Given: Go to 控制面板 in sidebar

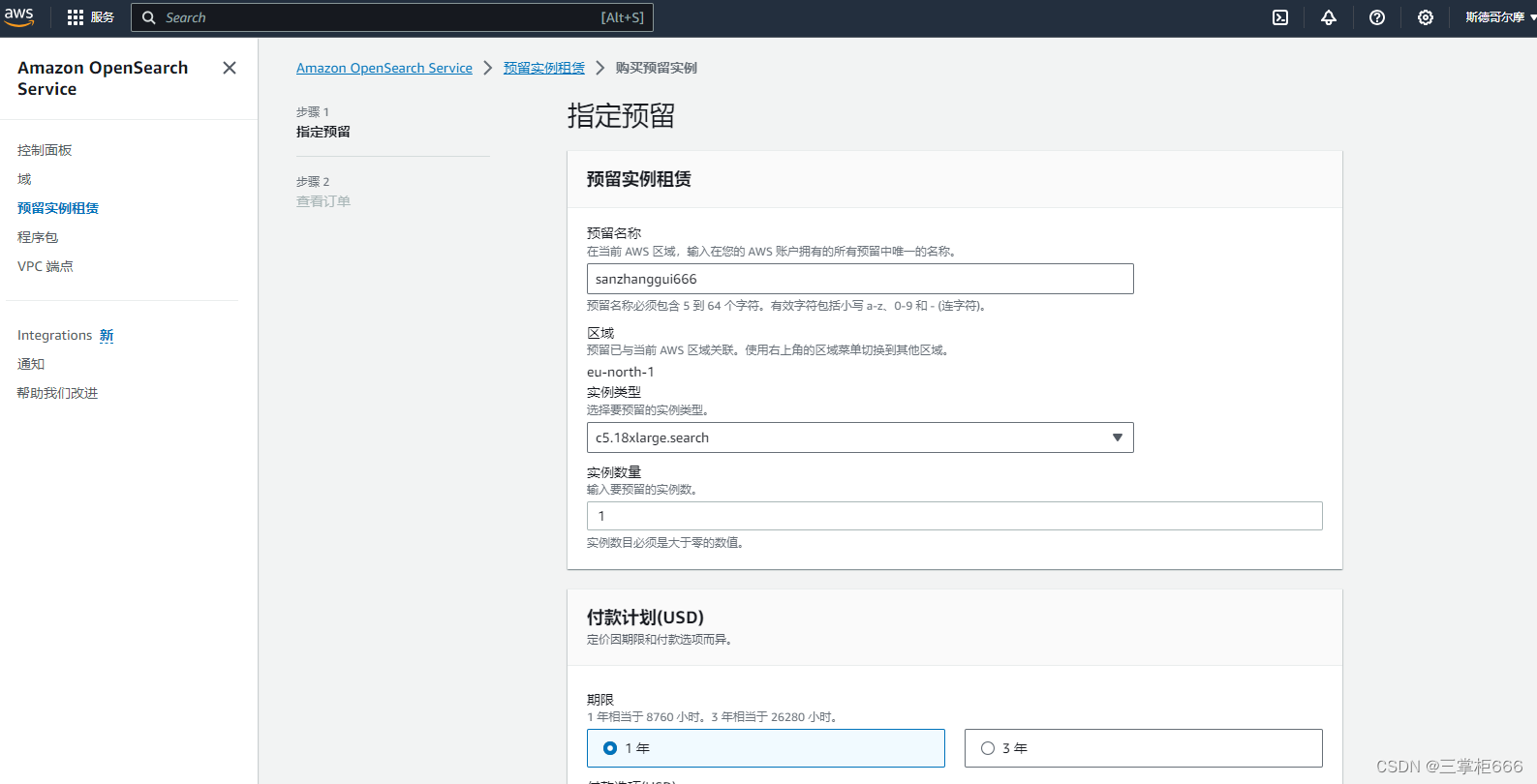Looking at the screenshot, I should [x=45, y=150].
